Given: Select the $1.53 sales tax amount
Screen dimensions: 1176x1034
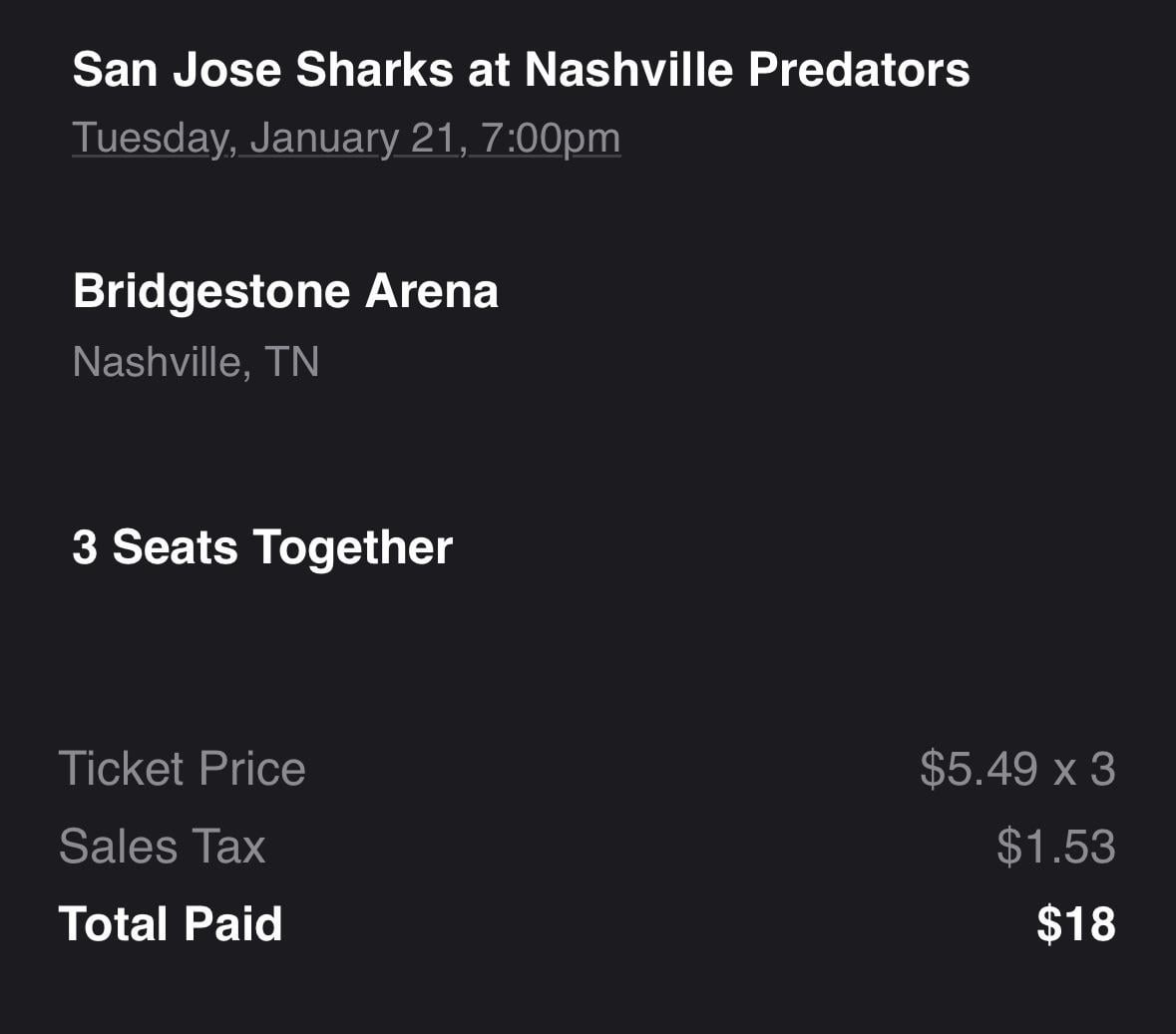Looking at the screenshot, I should click(x=1055, y=847).
